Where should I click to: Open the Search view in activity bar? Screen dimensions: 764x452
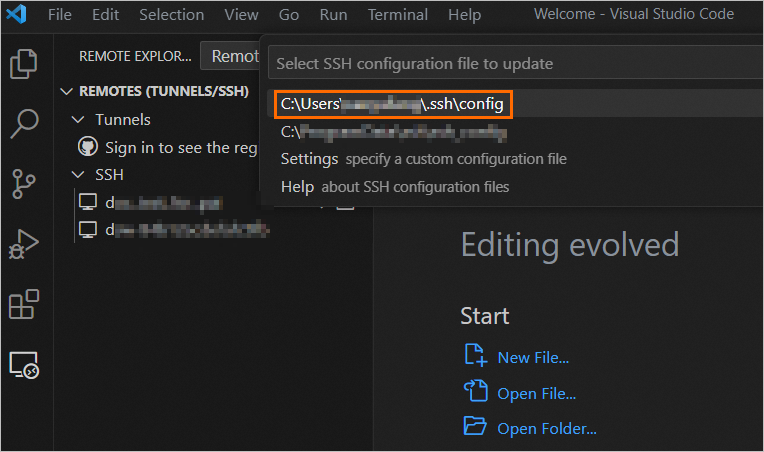click(x=23, y=123)
